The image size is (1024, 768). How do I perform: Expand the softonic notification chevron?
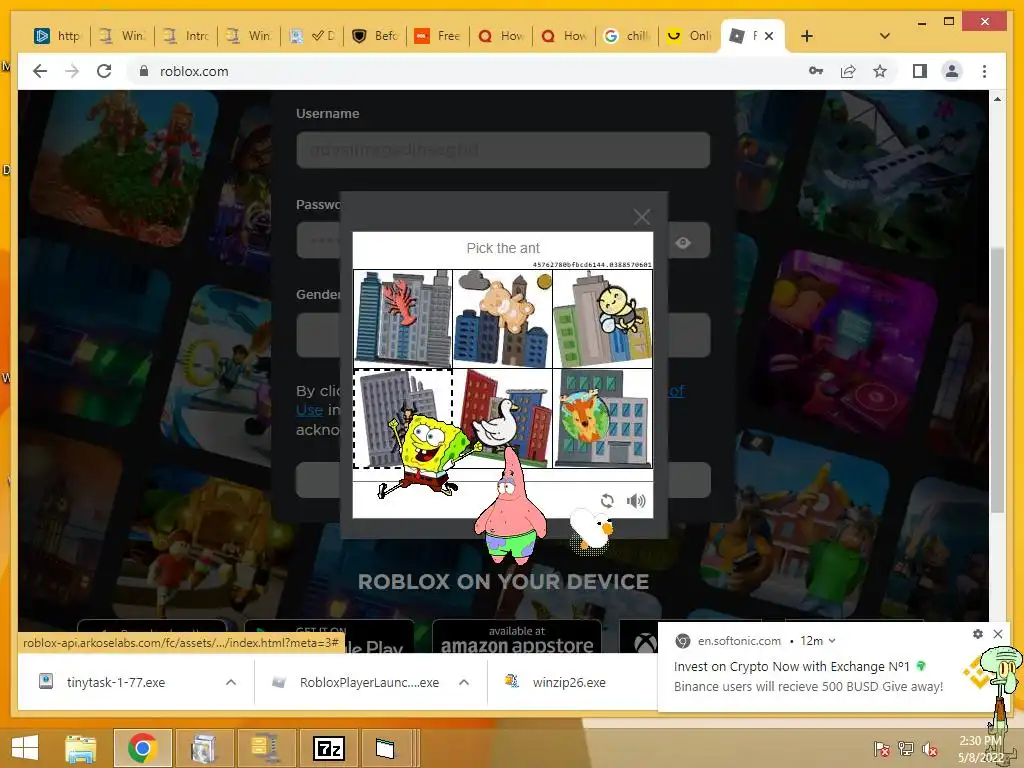click(832, 641)
